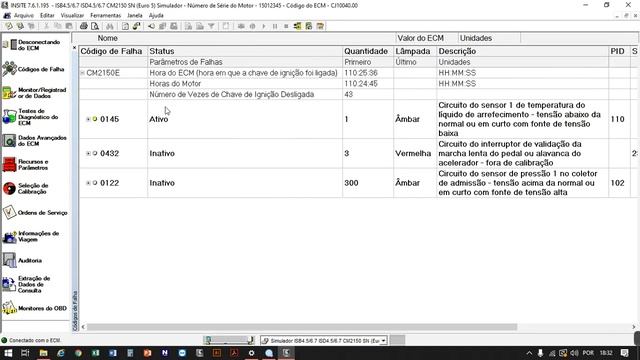Viewport: 640px width, 360px height.
Task: Open the Arquivo menu
Action: click(x=24, y=16)
